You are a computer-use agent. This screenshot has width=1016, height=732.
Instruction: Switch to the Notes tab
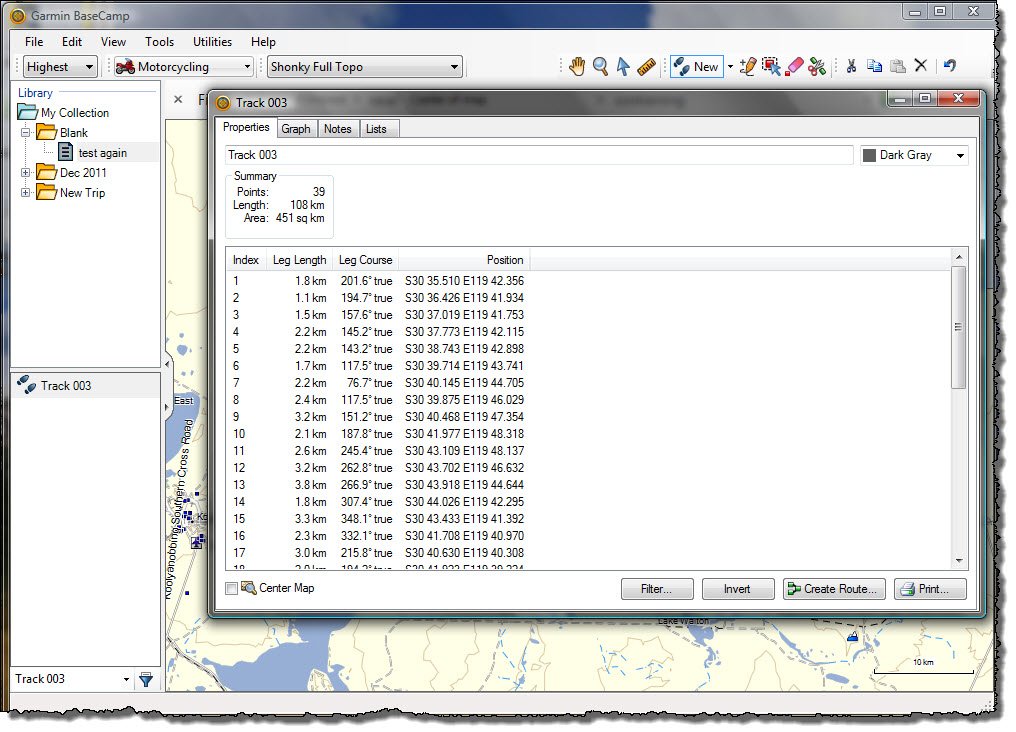(x=338, y=129)
